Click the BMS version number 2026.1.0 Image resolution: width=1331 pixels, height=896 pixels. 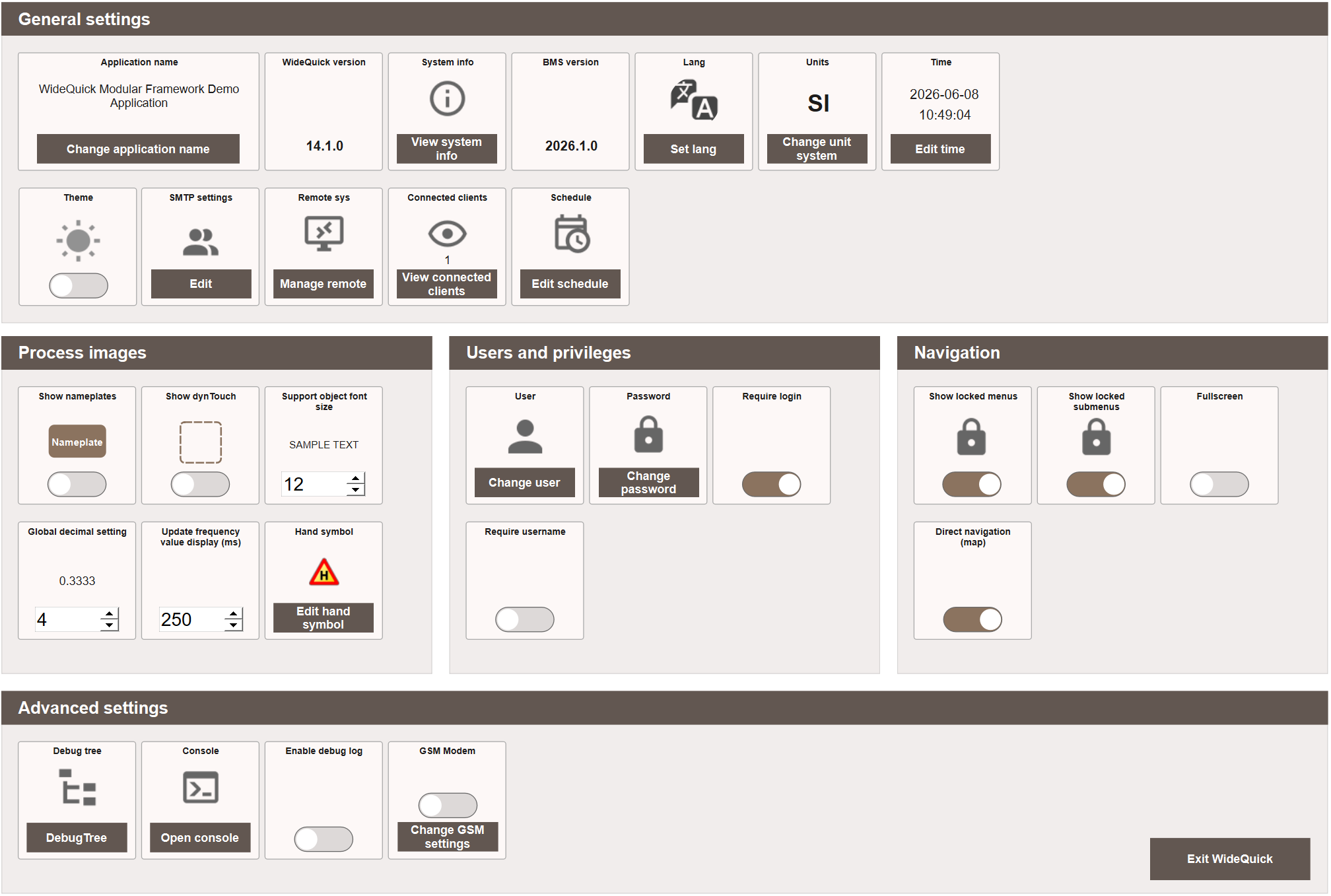(x=571, y=146)
